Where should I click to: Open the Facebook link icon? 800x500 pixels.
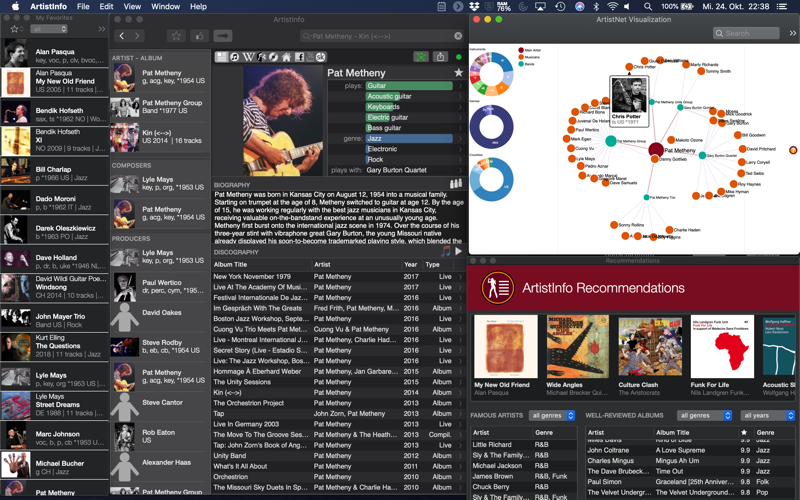coord(298,57)
